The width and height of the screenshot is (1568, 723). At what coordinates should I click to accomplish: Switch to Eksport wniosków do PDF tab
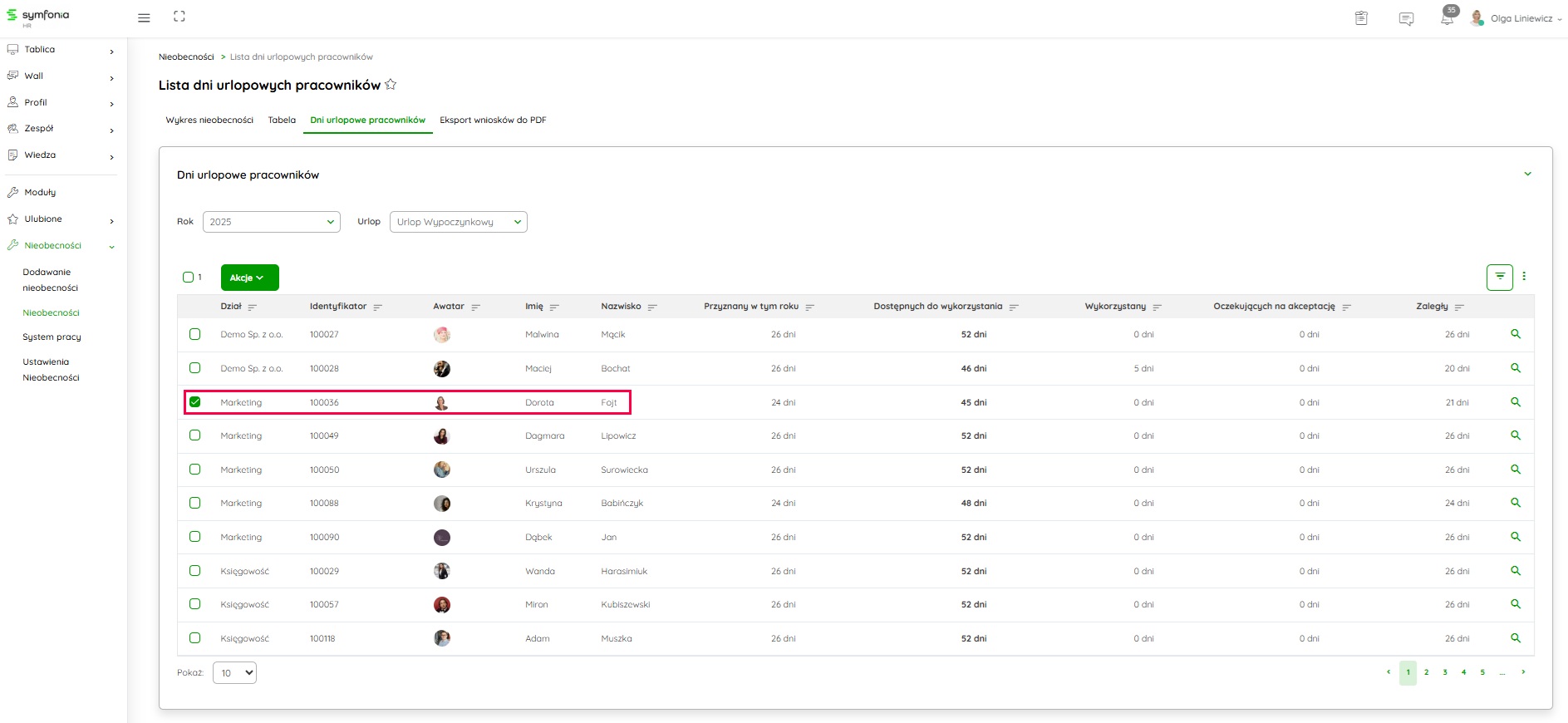(x=493, y=120)
